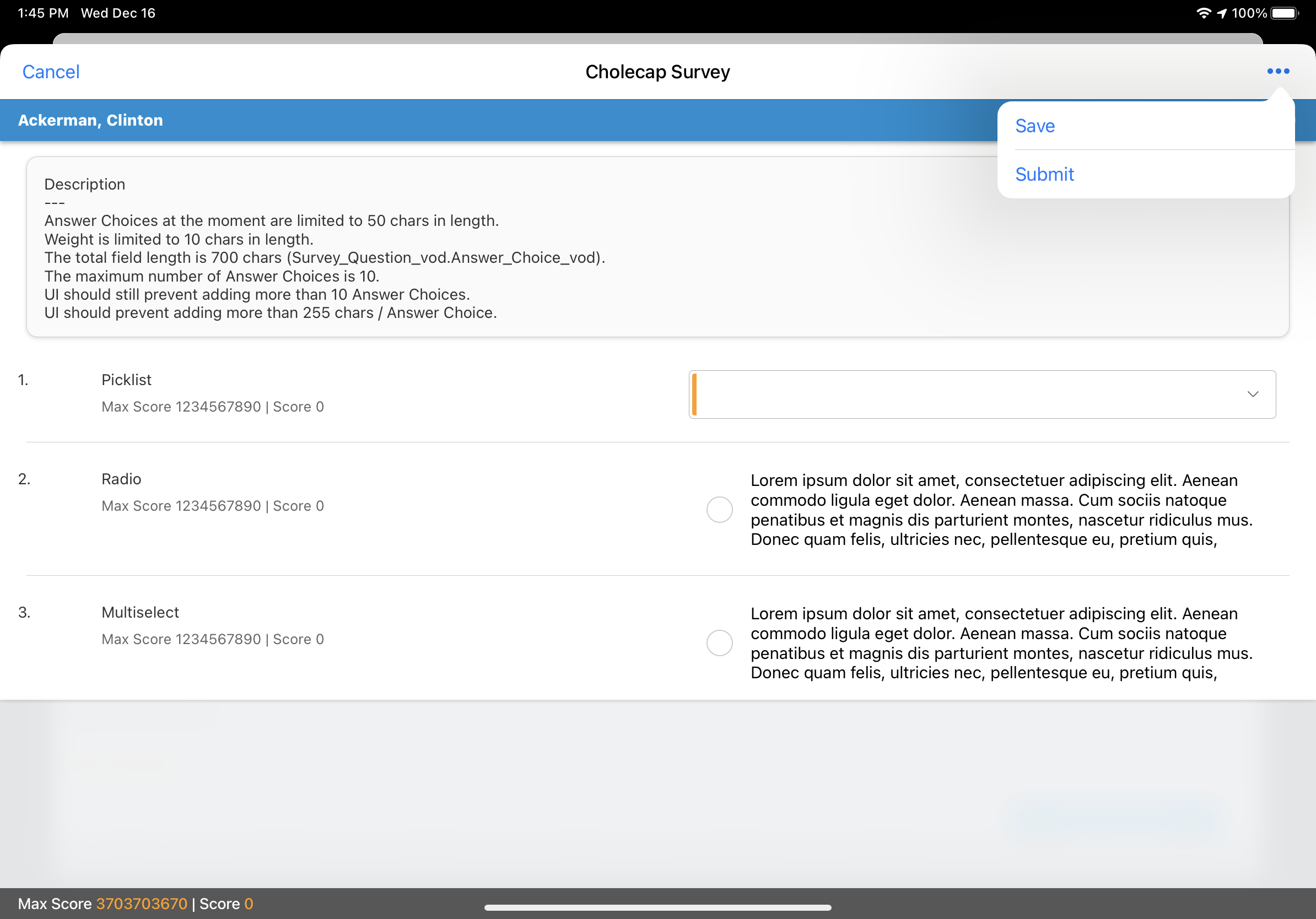Check the Multiselect question answer circle
The height and width of the screenshot is (919, 1316).
(x=719, y=643)
